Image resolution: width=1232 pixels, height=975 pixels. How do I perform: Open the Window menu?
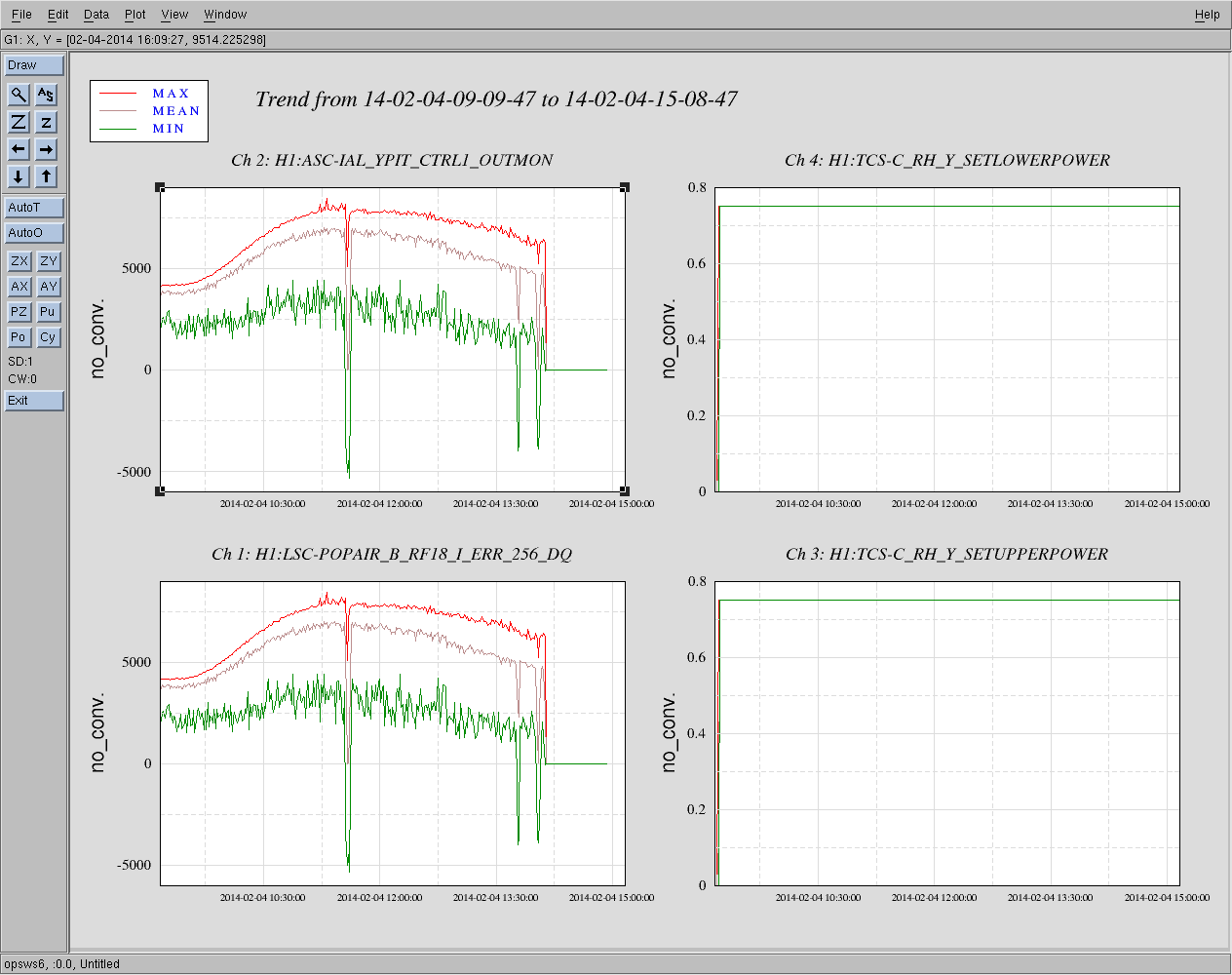(x=225, y=15)
